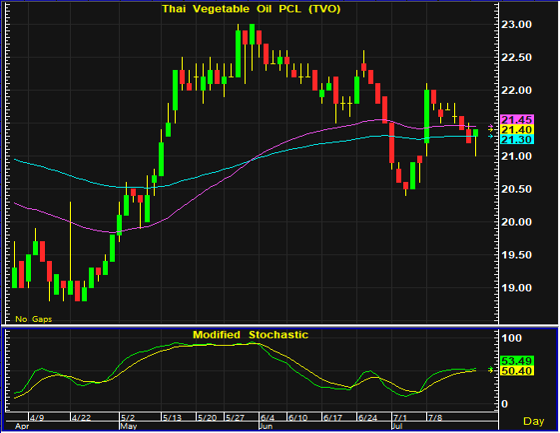Screen dimensions: 560x433
Task: Click the yellow 50.40 stochastic value label
Action: tap(517, 371)
